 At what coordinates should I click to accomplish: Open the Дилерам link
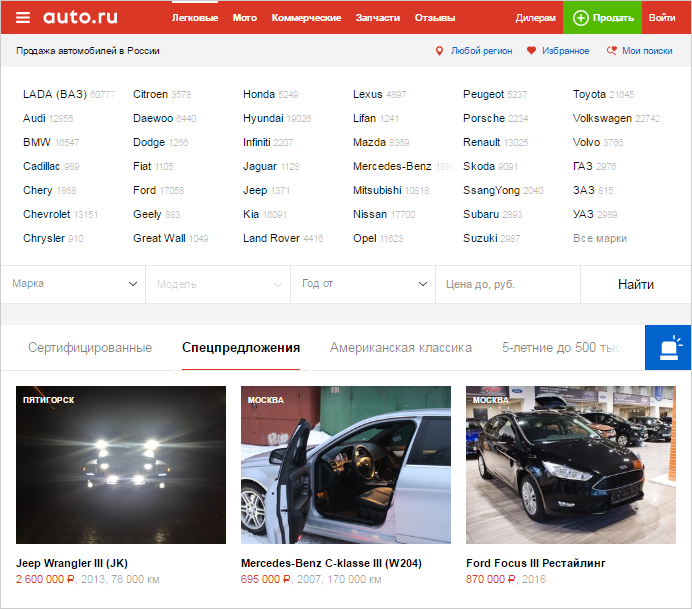(x=536, y=18)
